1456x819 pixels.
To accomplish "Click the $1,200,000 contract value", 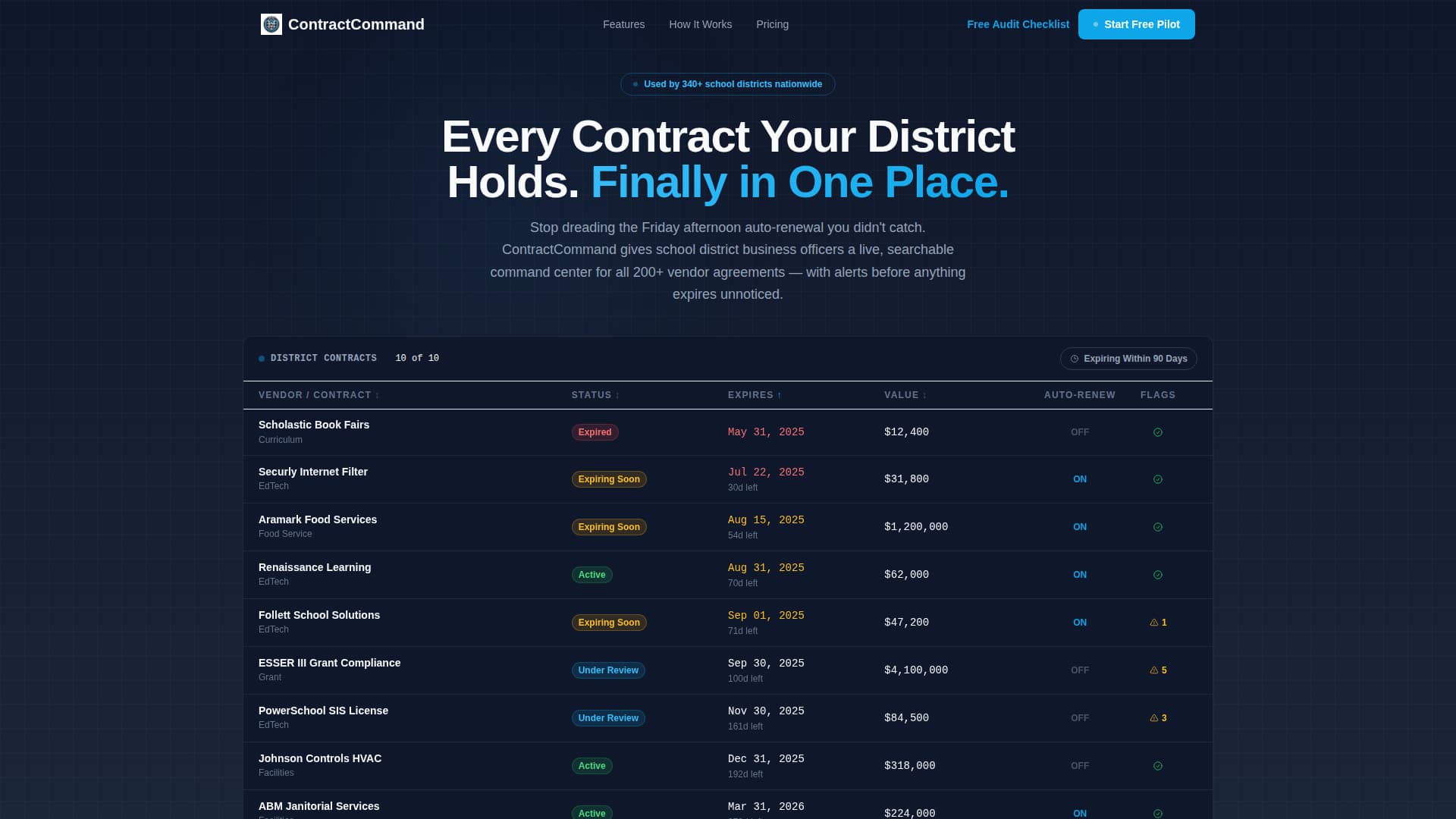I will [915, 527].
